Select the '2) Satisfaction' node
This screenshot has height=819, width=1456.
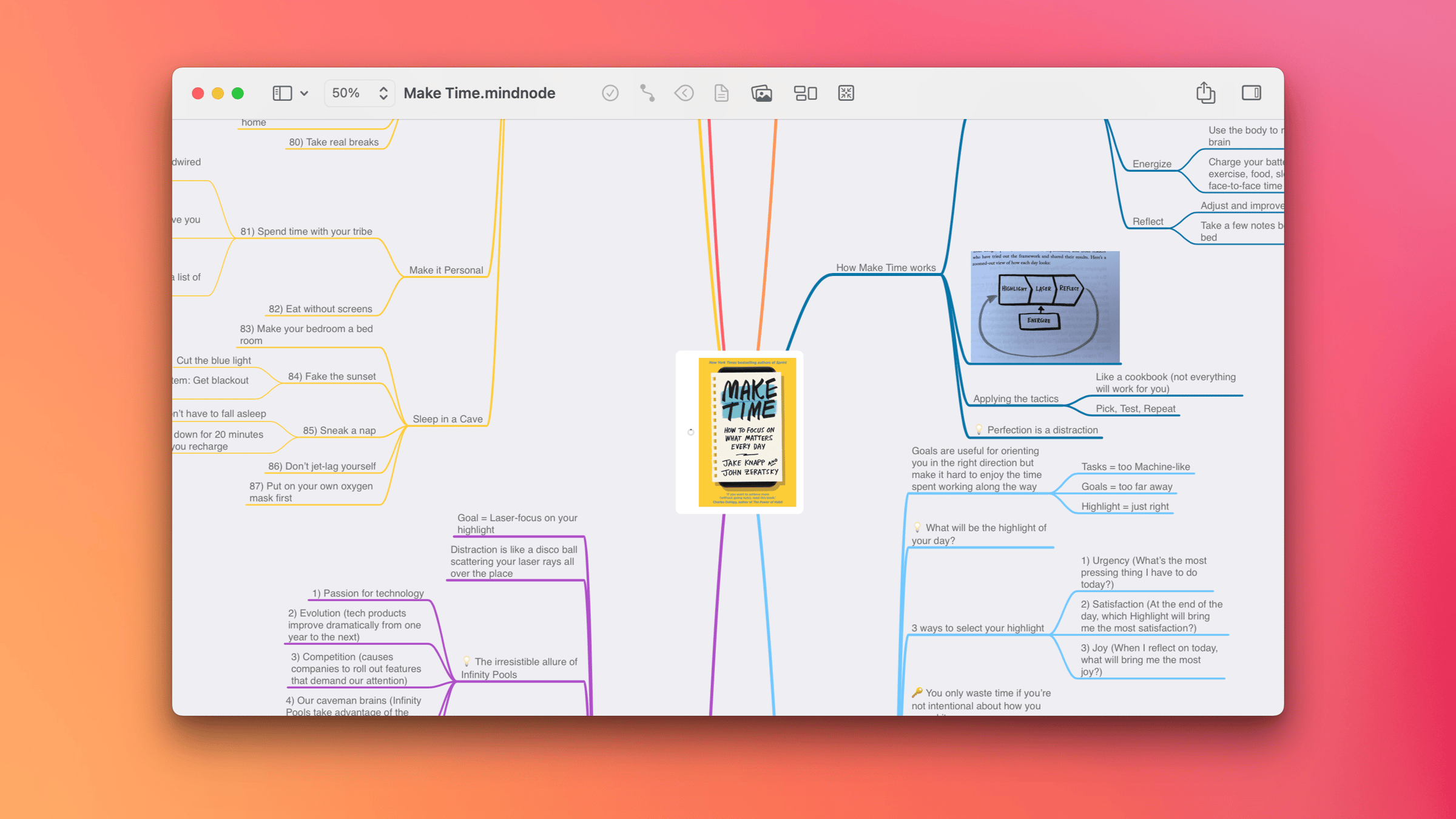[1151, 616]
